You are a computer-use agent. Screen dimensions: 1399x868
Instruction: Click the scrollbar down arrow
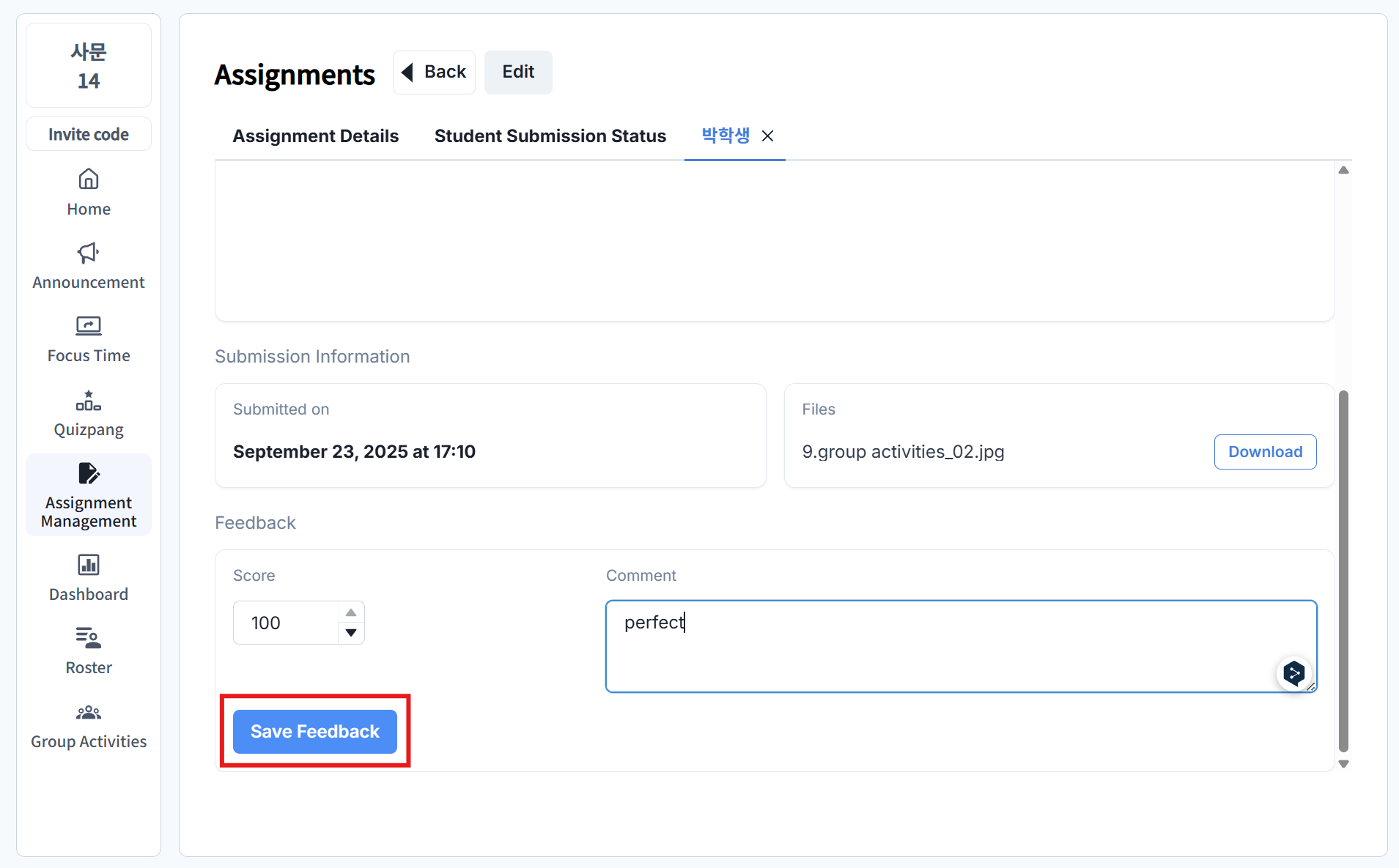[x=1343, y=763]
